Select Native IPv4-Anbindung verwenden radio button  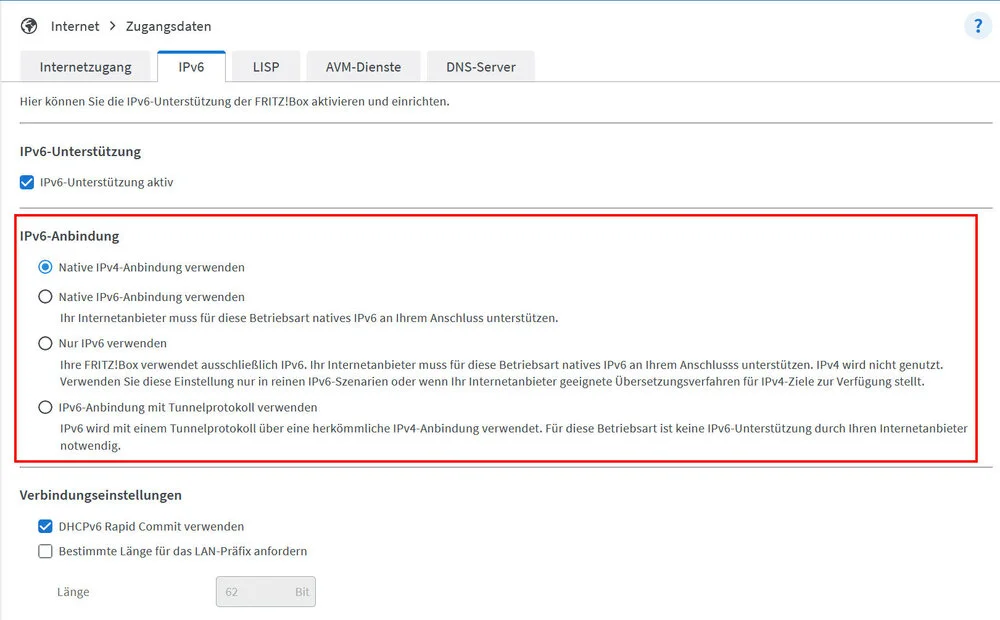[45, 268]
